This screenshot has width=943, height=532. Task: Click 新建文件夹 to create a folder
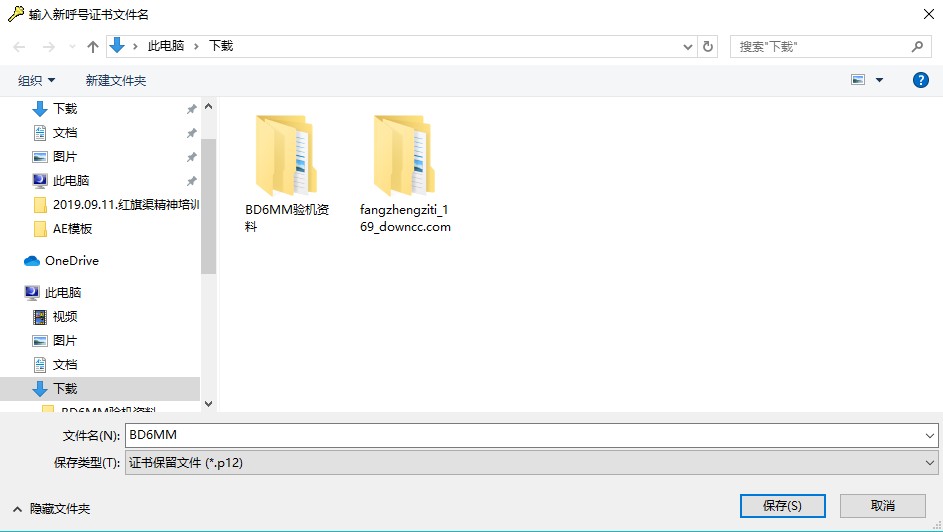[116, 80]
